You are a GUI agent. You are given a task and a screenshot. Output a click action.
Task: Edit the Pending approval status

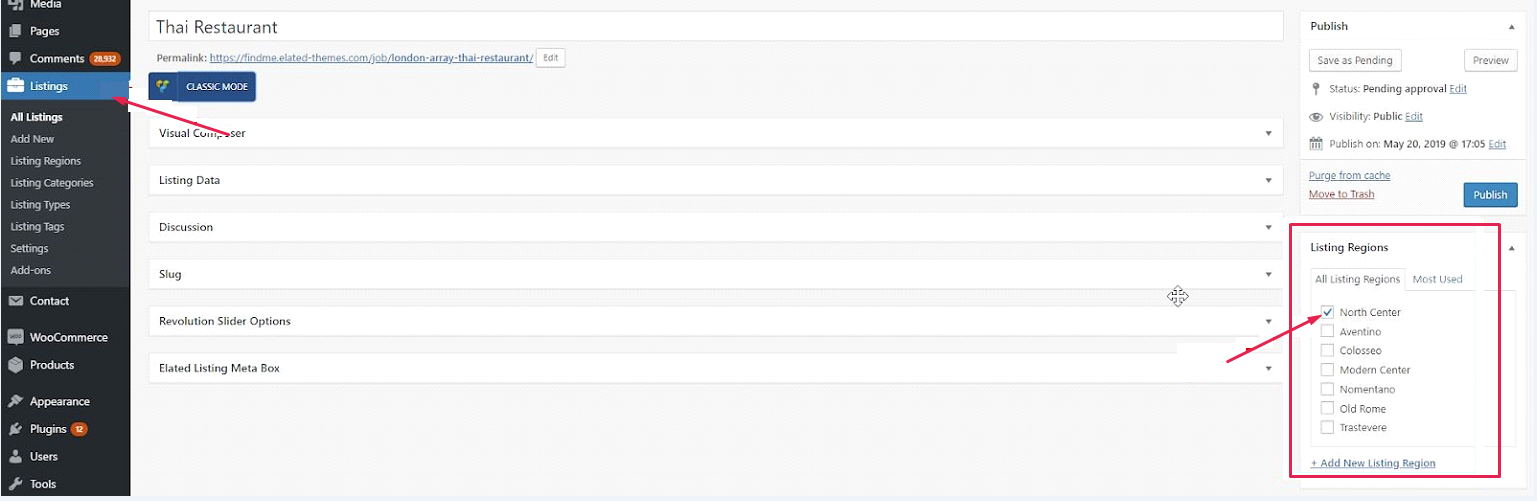click(x=1458, y=89)
